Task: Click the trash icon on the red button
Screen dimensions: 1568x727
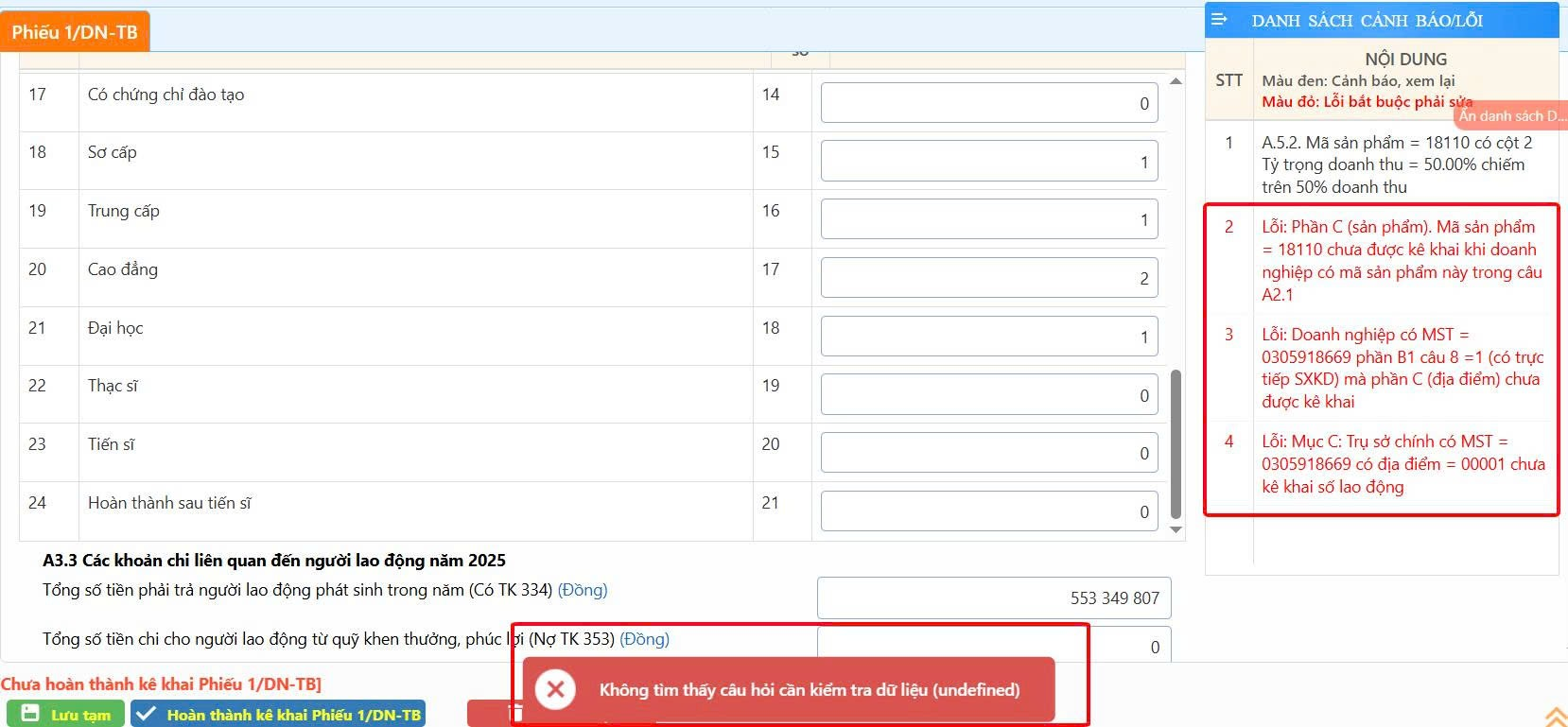Action: coord(515,714)
